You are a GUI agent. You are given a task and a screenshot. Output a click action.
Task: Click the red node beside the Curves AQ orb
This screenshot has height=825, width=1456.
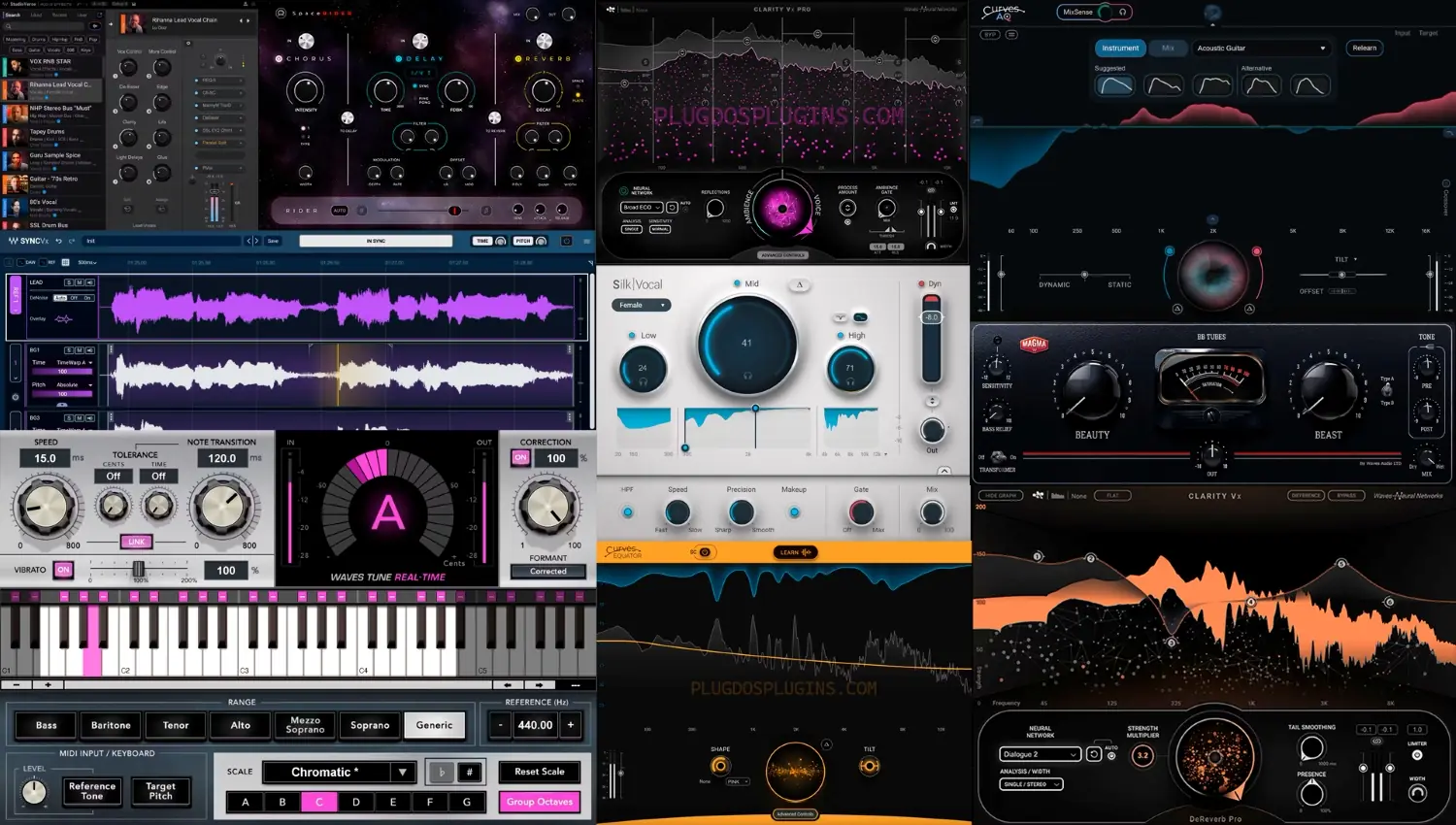click(x=1257, y=251)
